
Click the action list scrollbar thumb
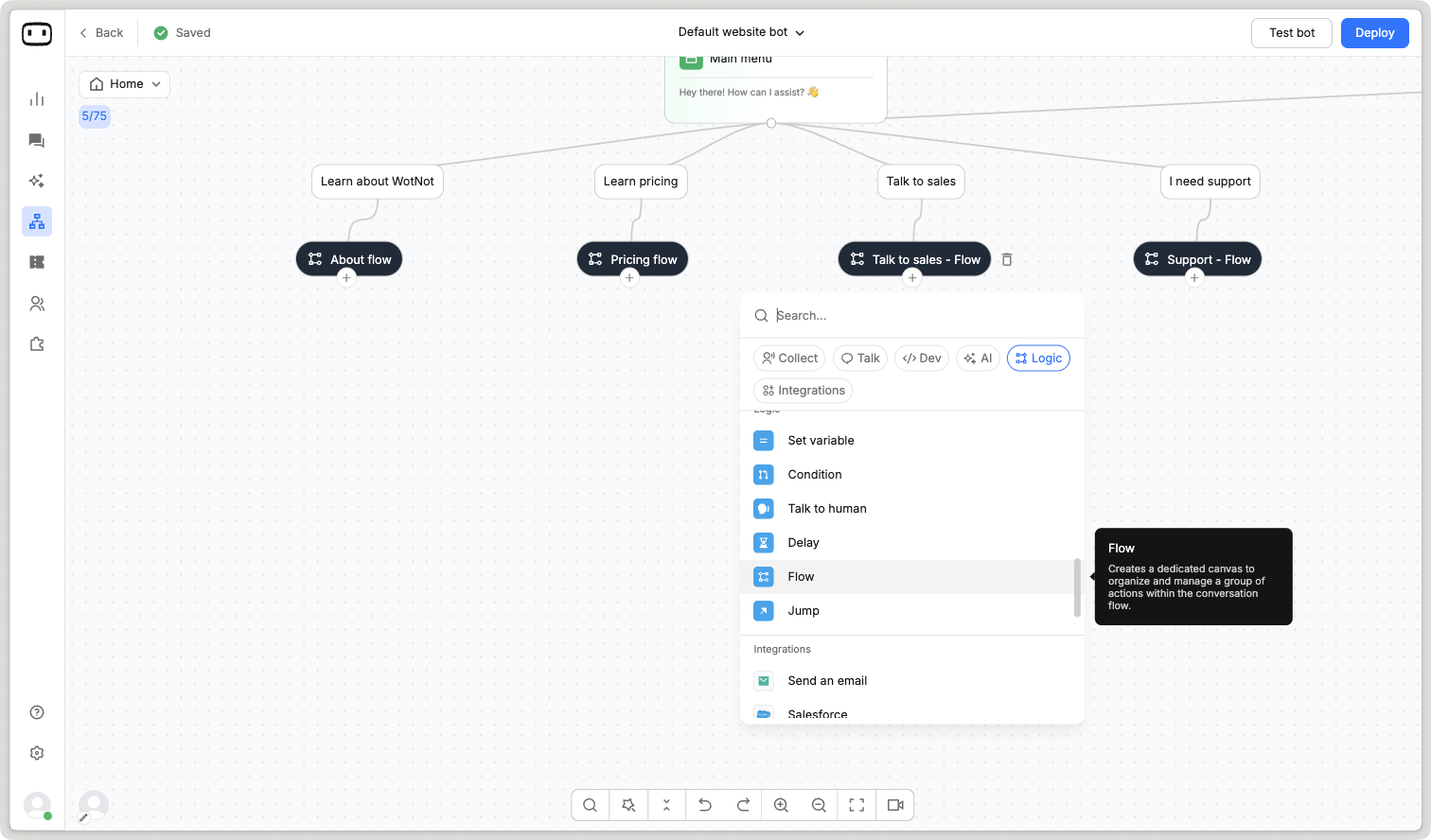(x=1077, y=586)
